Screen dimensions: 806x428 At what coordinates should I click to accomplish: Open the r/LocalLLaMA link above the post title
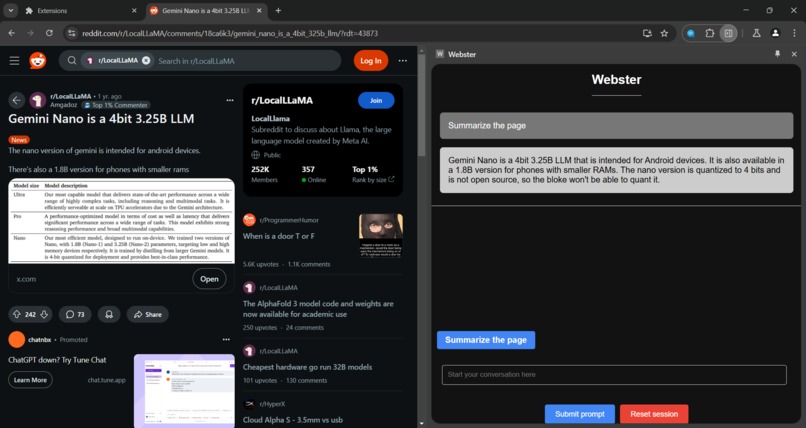click(70, 96)
